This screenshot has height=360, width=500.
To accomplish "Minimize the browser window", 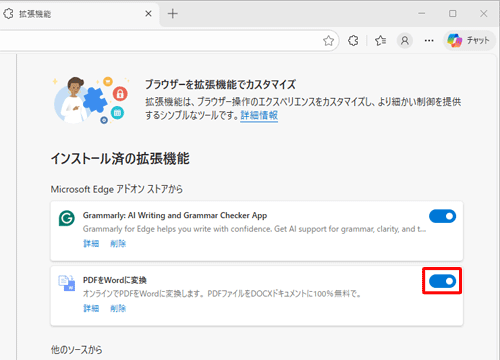I will point(422,14).
